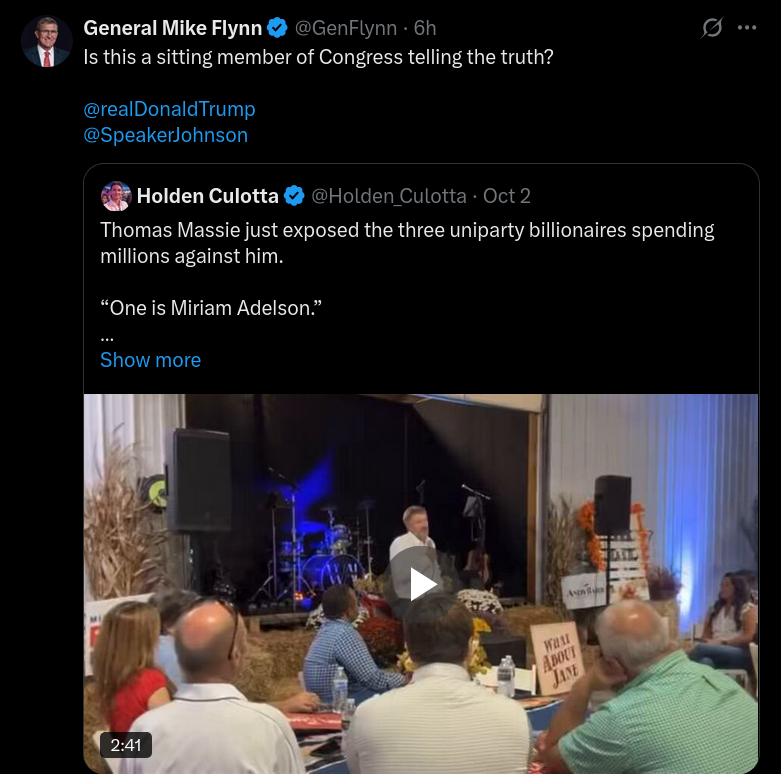Open the quoted post's Oct 2 date
The image size is (781, 774).
point(507,196)
